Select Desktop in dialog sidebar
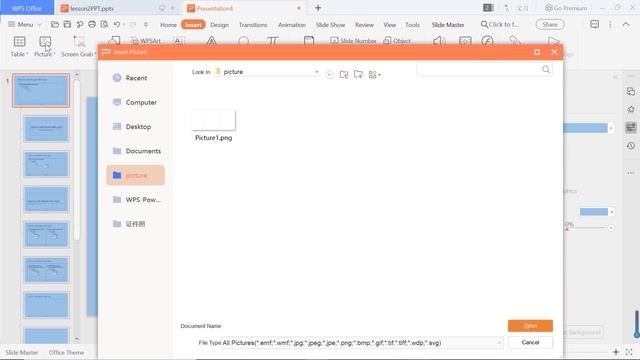640x360 pixels. click(136, 127)
